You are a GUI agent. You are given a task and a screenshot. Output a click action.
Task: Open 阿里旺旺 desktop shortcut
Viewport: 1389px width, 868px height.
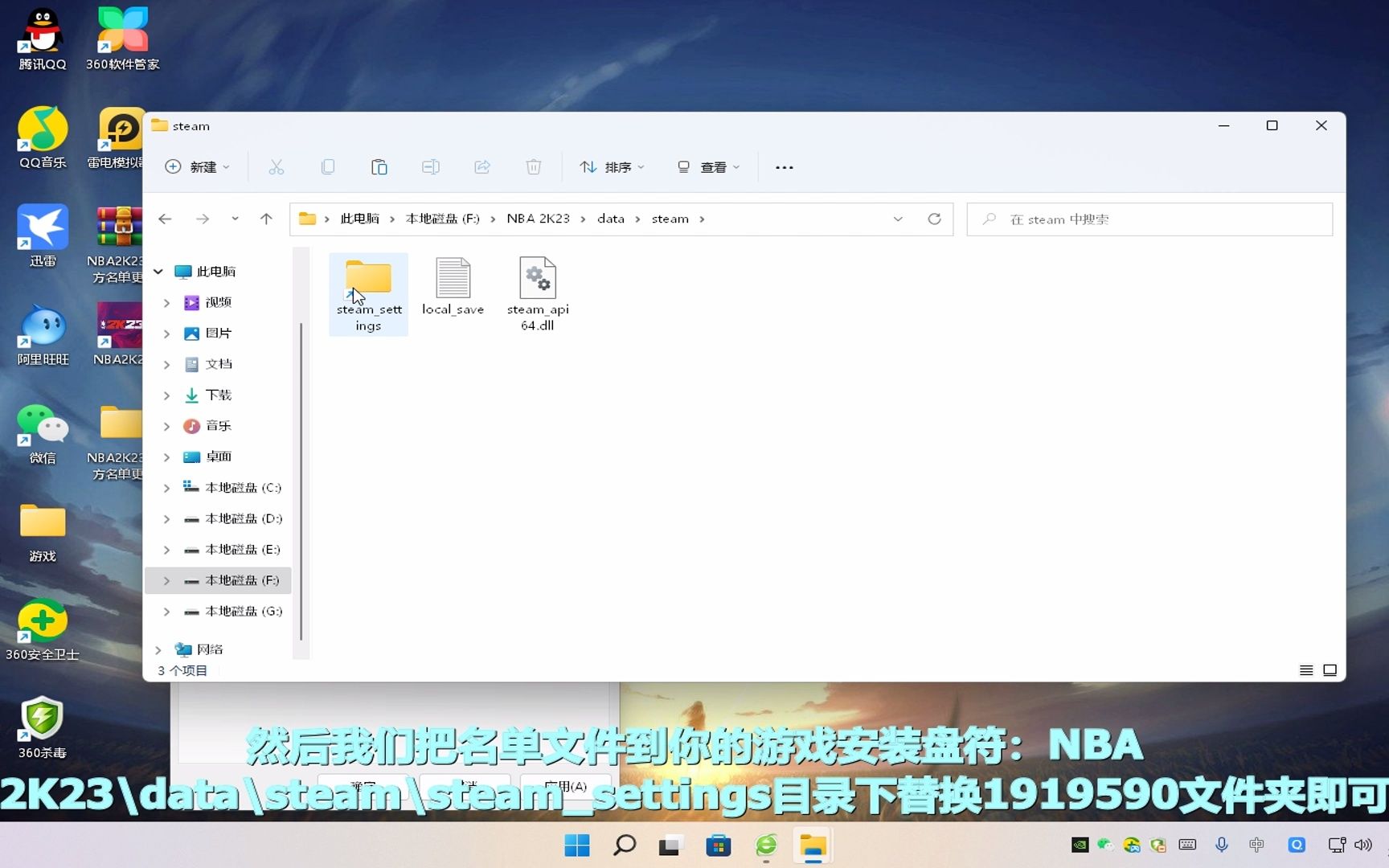click(43, 334)
